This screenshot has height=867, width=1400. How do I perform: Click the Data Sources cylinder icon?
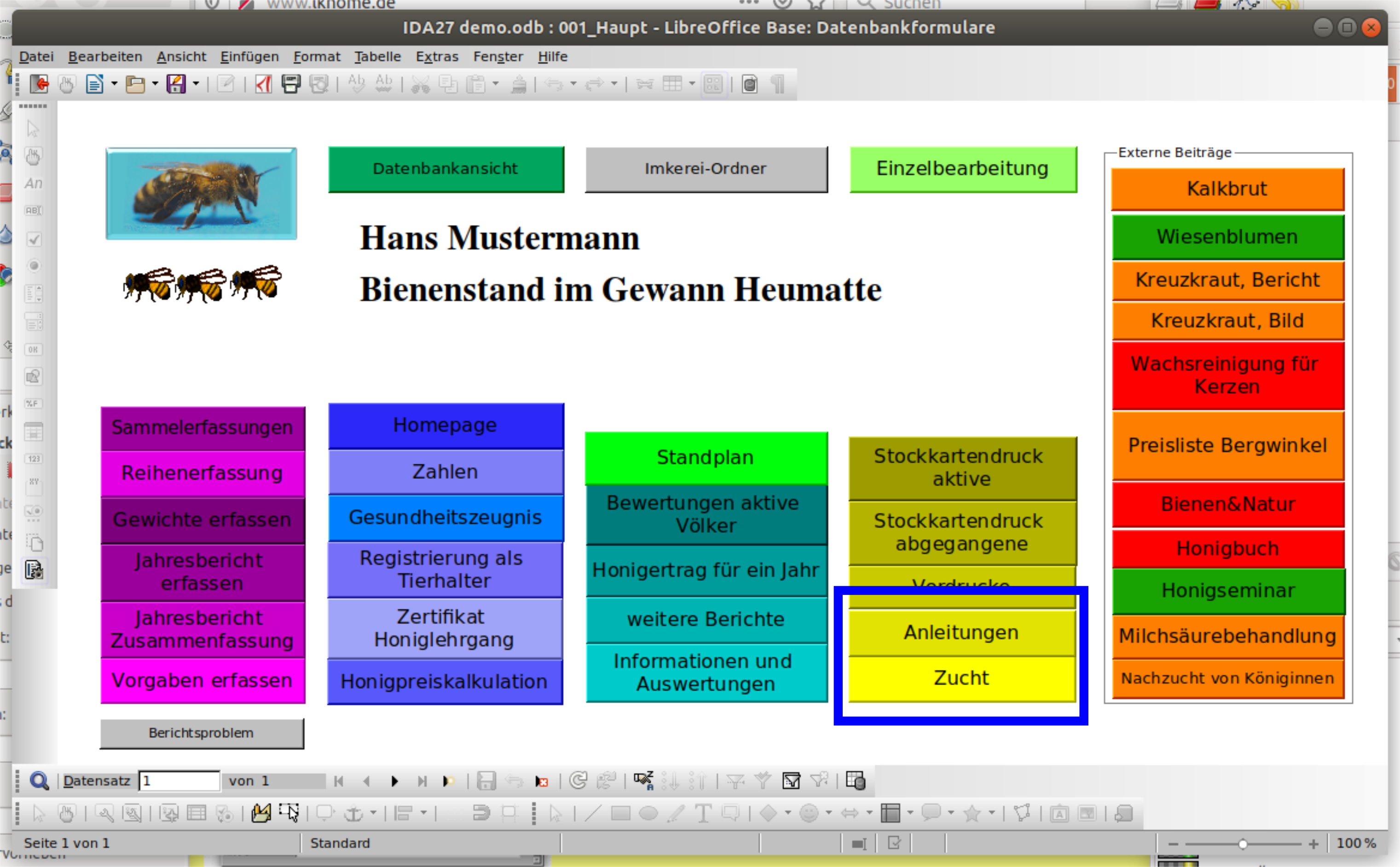click(750, 84)
